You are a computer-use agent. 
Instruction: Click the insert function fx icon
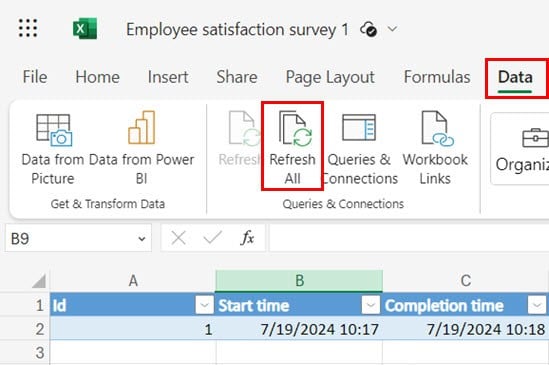(x=248, y=238)
